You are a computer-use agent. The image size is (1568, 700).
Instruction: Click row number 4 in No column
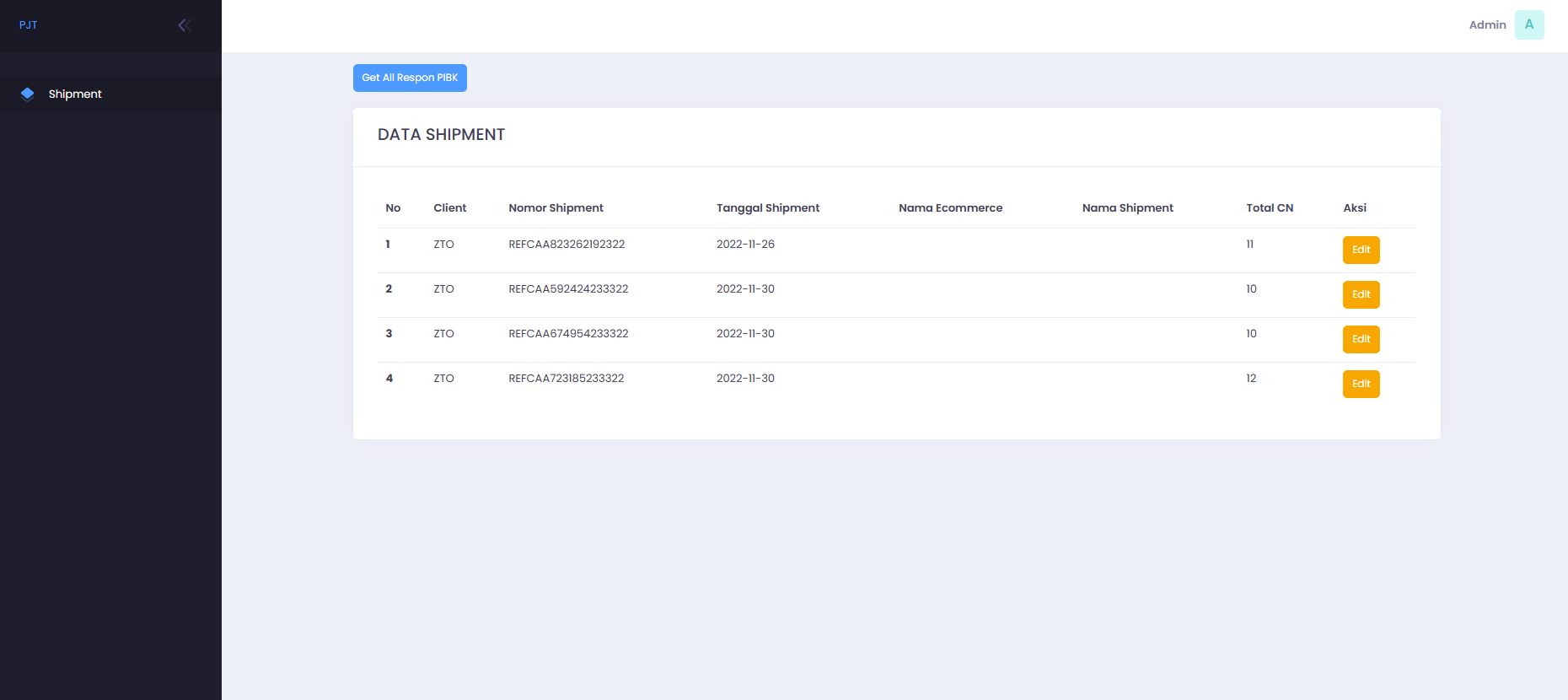389,379
